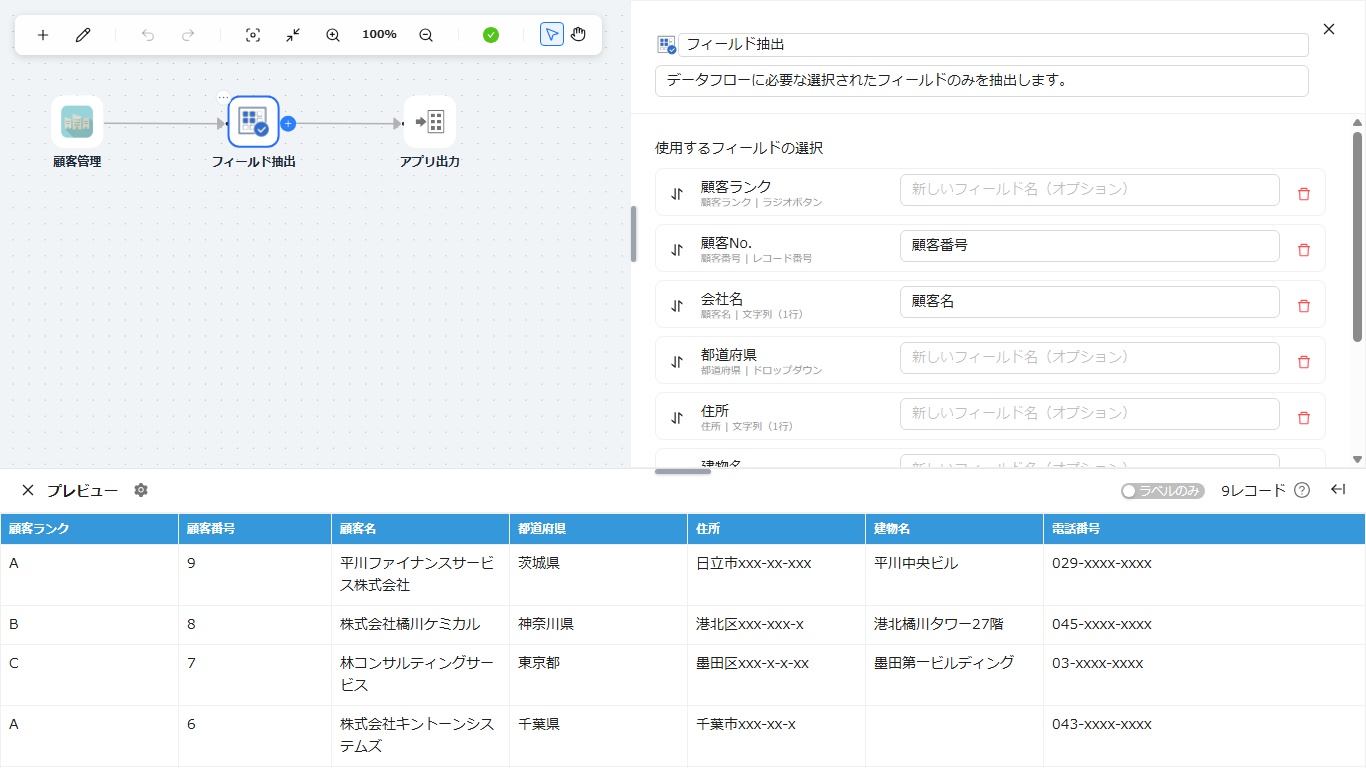The height and width of the screenshot is (768, 1366).
Task: Click the collapse arrows icon in toolbar
Action: tap(293, 35)
